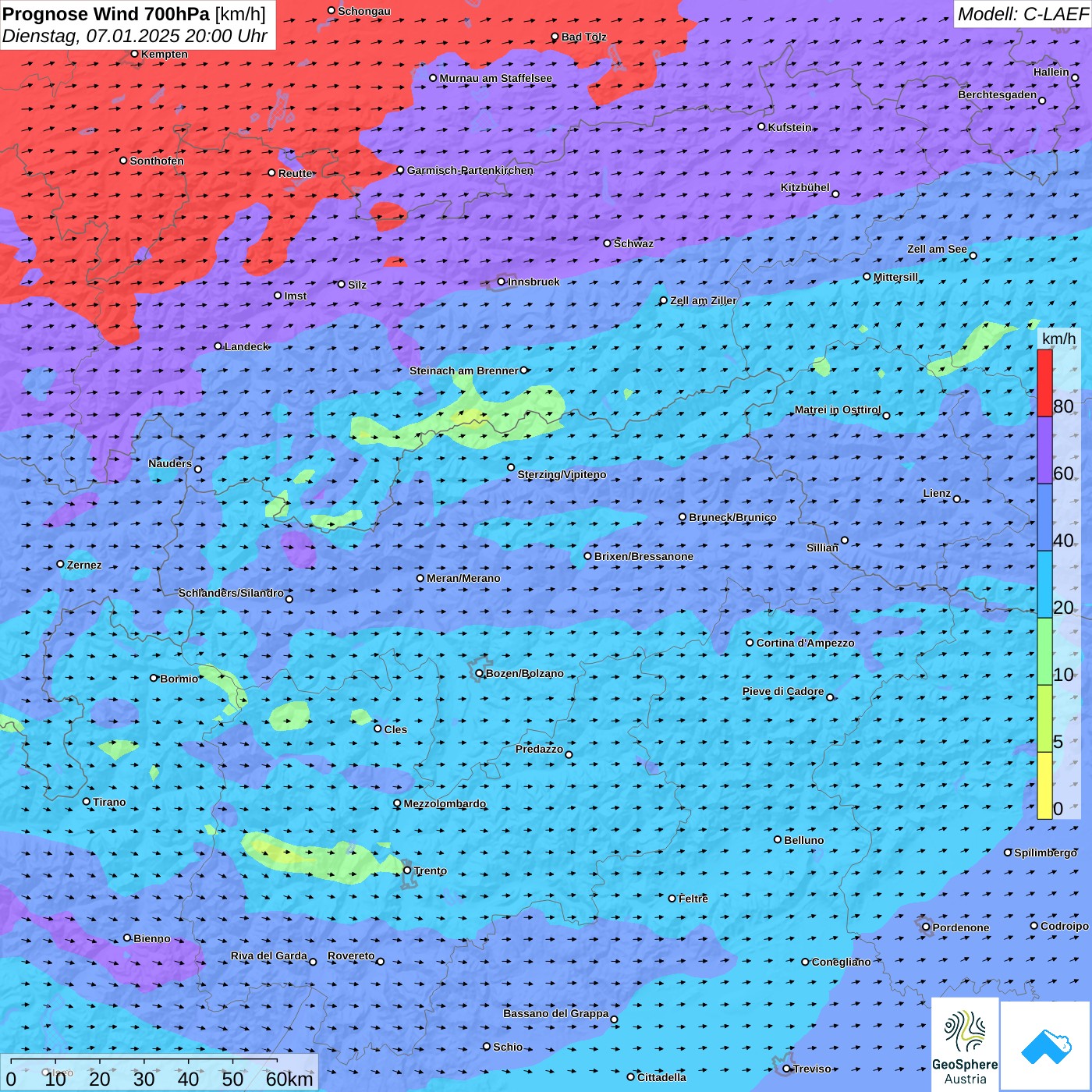Click the 'Modell: C-LAEF' label

1023,14
